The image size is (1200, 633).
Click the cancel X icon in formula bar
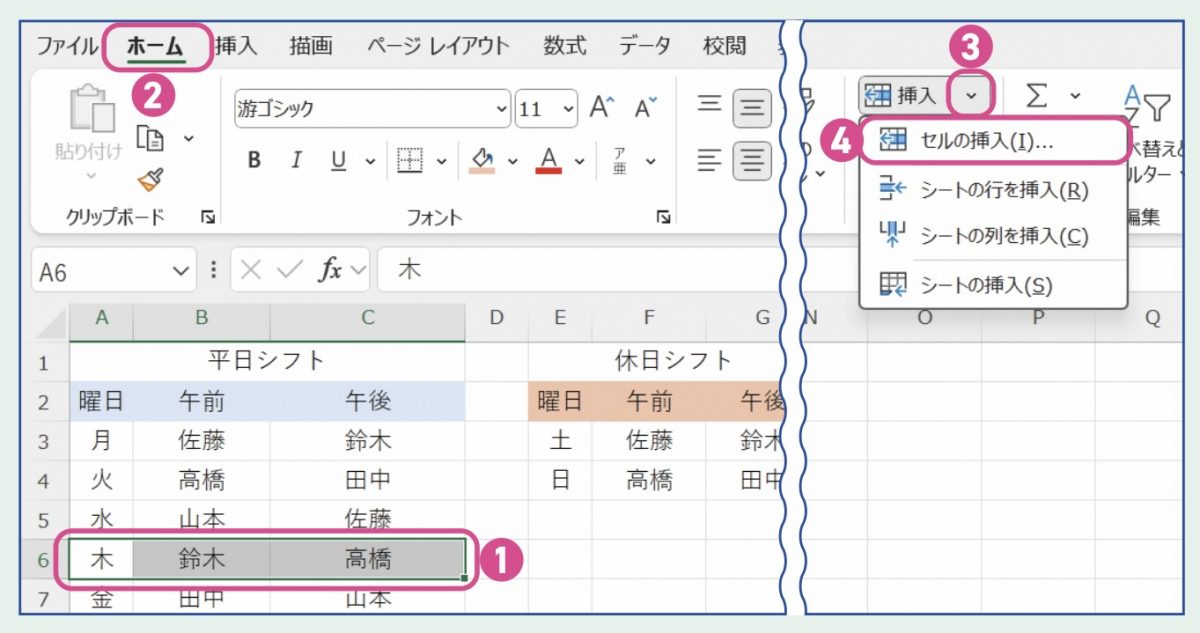pos(253,270)
